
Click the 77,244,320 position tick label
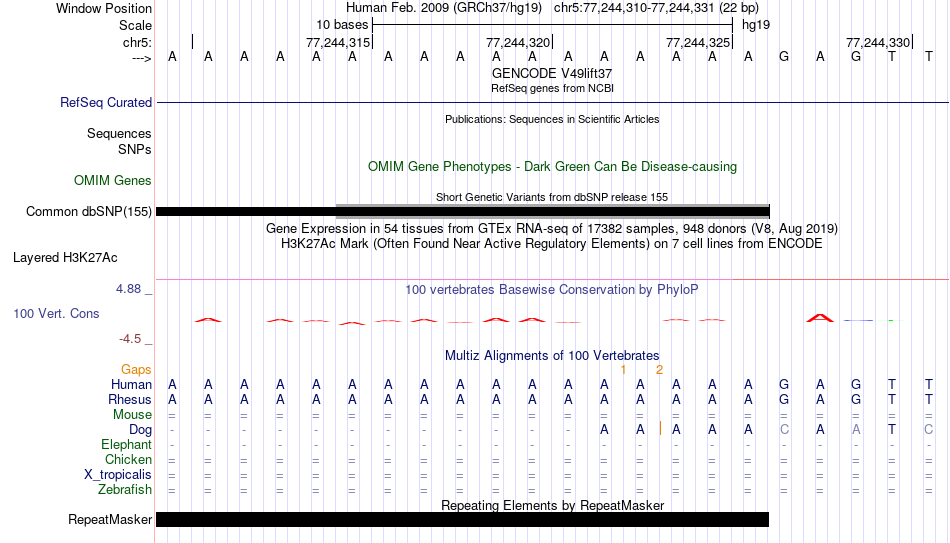click(518, 42)
